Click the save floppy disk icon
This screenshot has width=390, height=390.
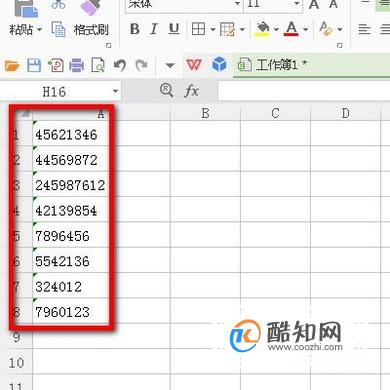pyautogui.click(x=34, y=65)
